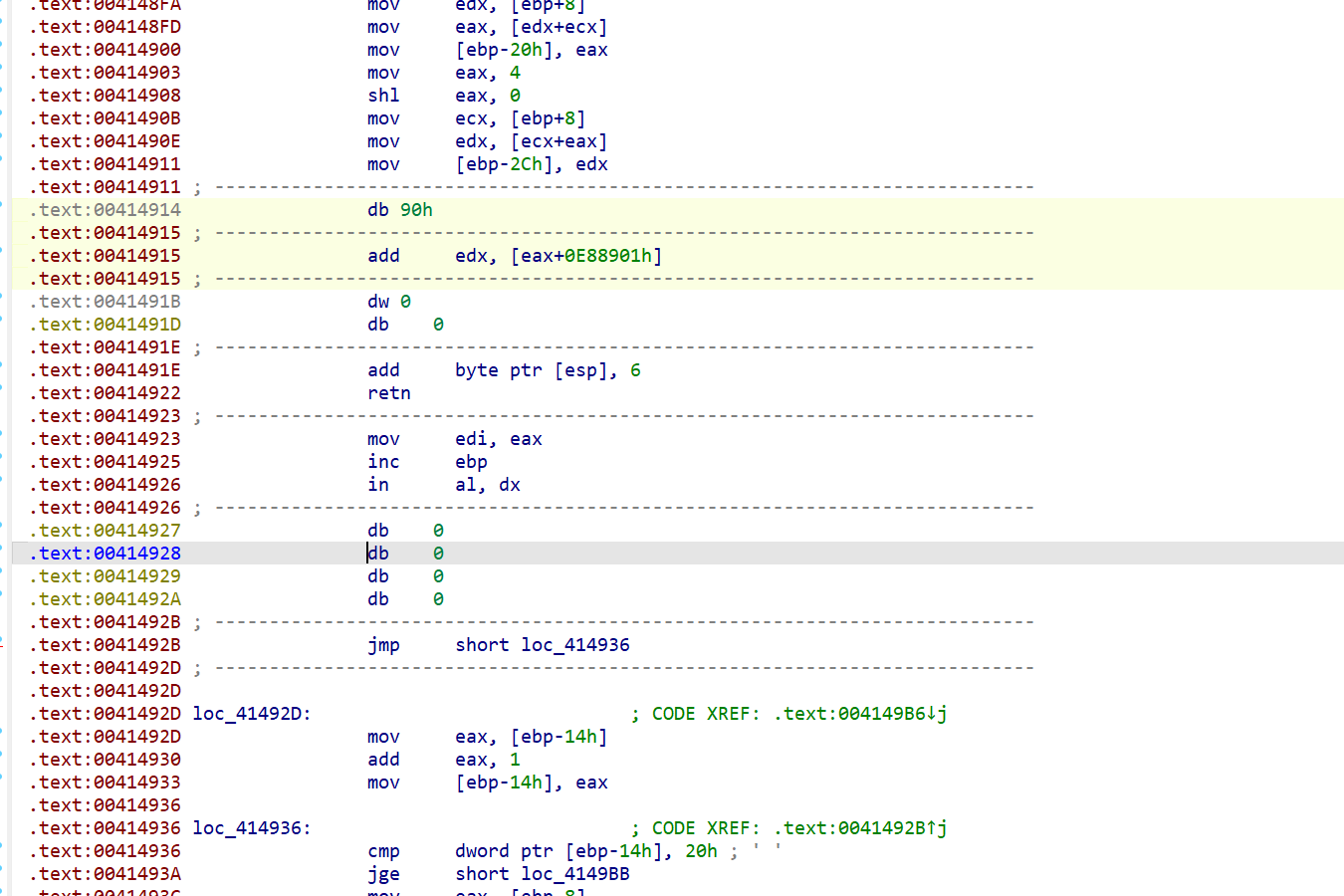Viewport: 1344px width, 896px height.
Task: Select register edi in mov edi, eax
Action: click(x=468, y=438)
